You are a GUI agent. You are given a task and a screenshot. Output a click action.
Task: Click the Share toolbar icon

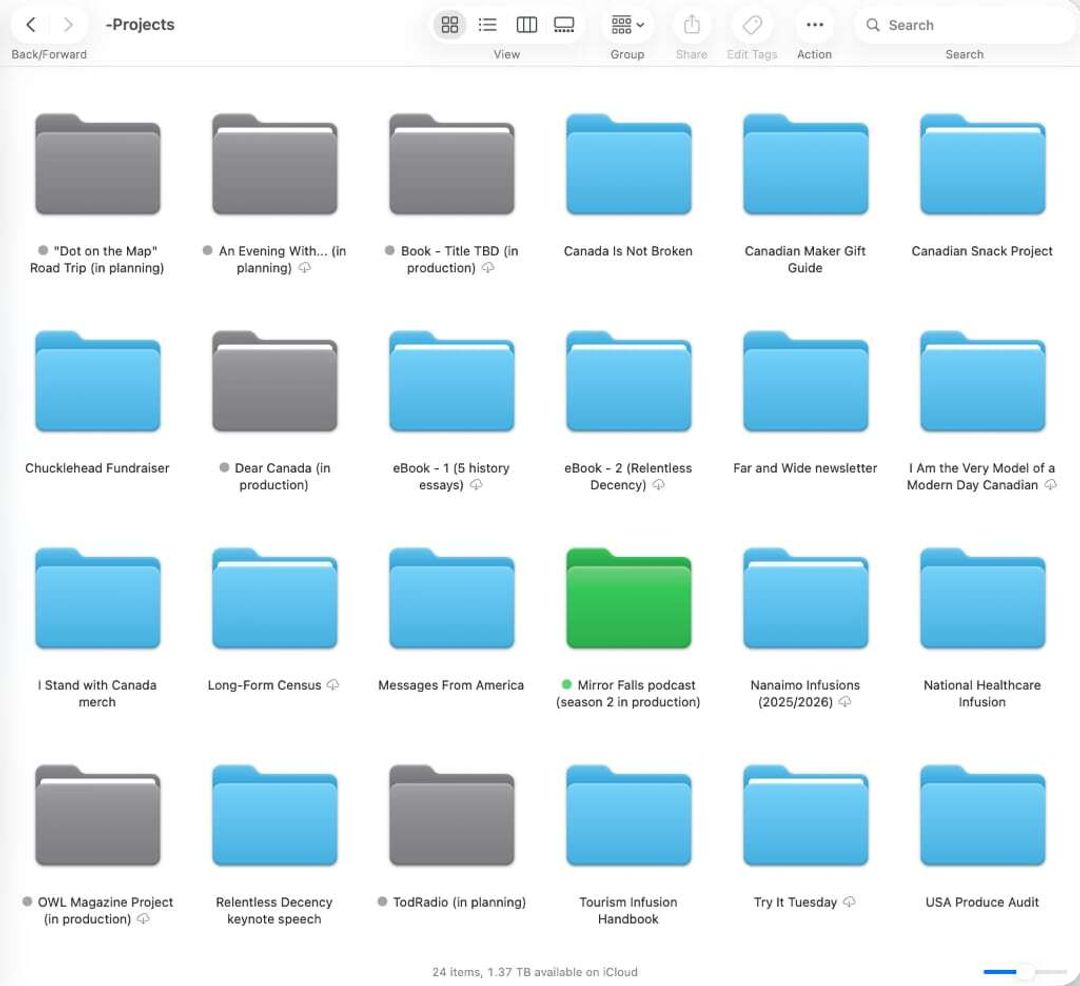pos(692,25)
